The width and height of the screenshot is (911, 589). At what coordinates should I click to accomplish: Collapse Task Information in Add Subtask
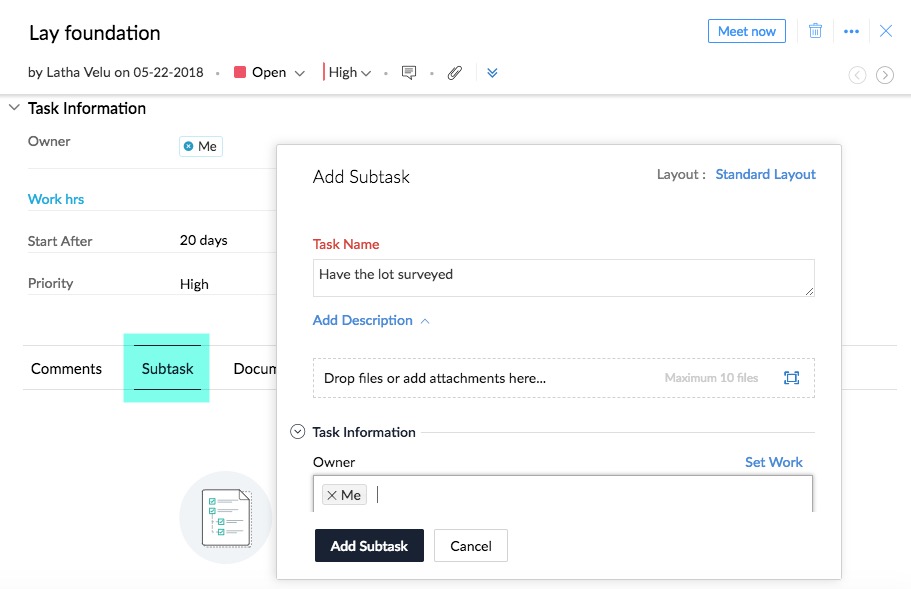297,432
